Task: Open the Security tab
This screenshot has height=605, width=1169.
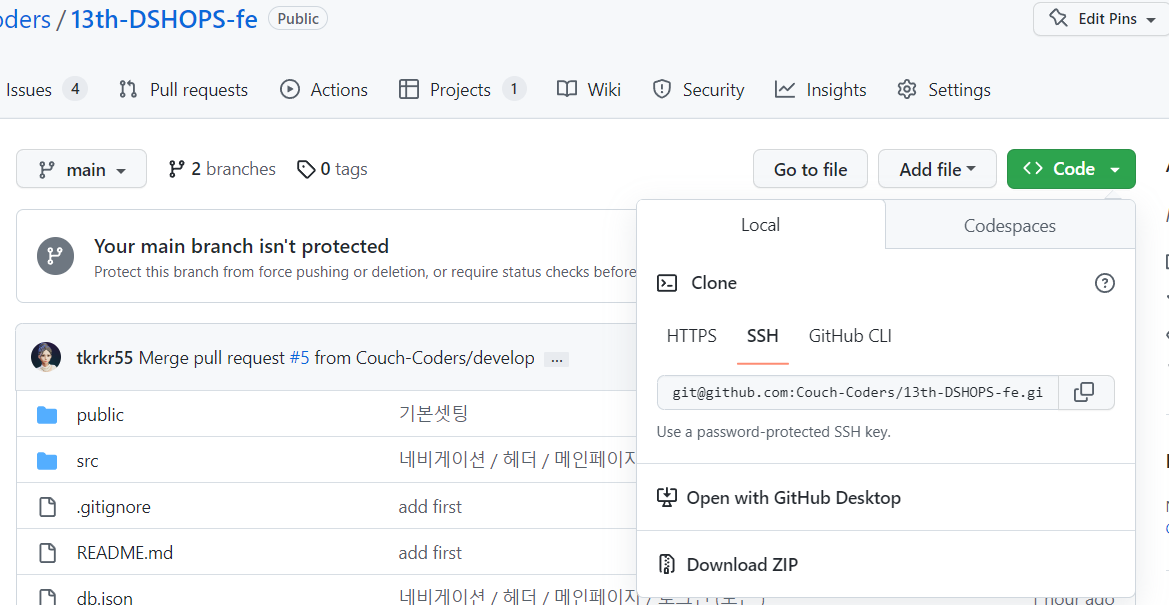Action: tap(699, 90)
